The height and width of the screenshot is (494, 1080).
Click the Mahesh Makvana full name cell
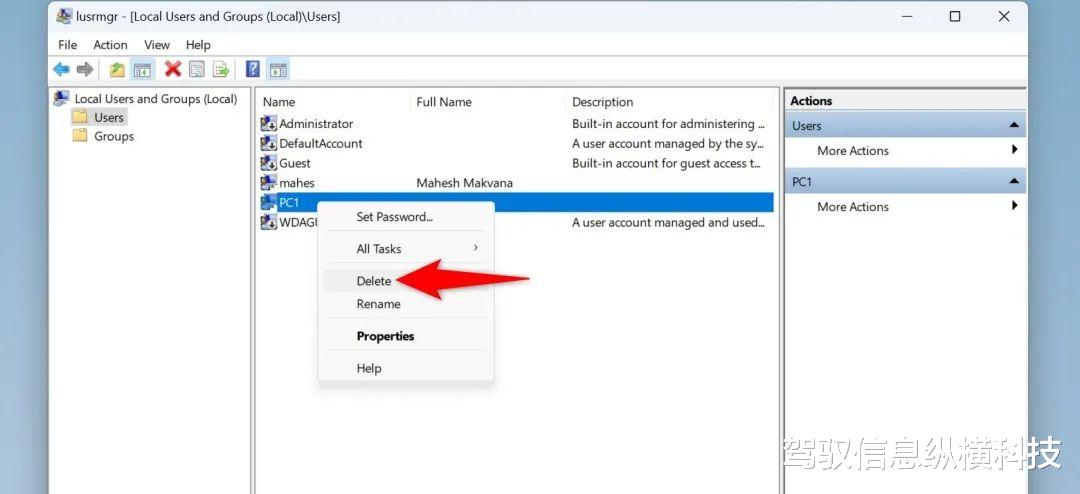(464, 183)
